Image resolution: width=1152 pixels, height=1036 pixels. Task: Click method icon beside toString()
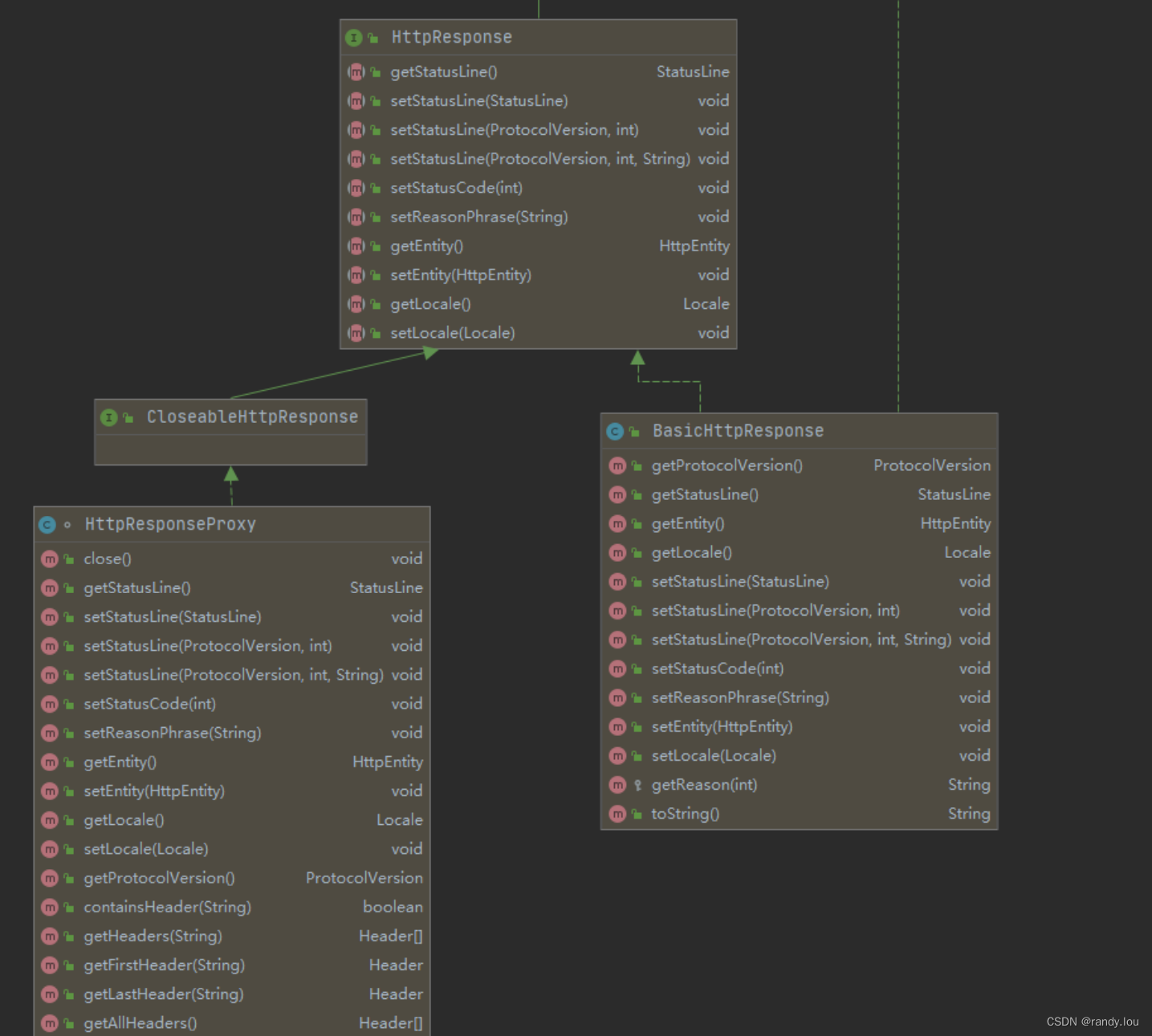coord(617,814)
